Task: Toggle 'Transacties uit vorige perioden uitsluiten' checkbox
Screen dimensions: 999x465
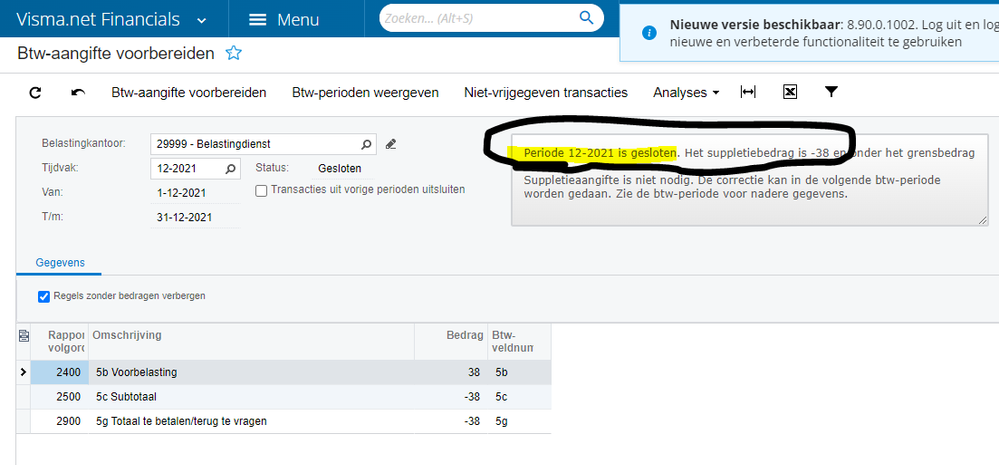Action: 261,190
